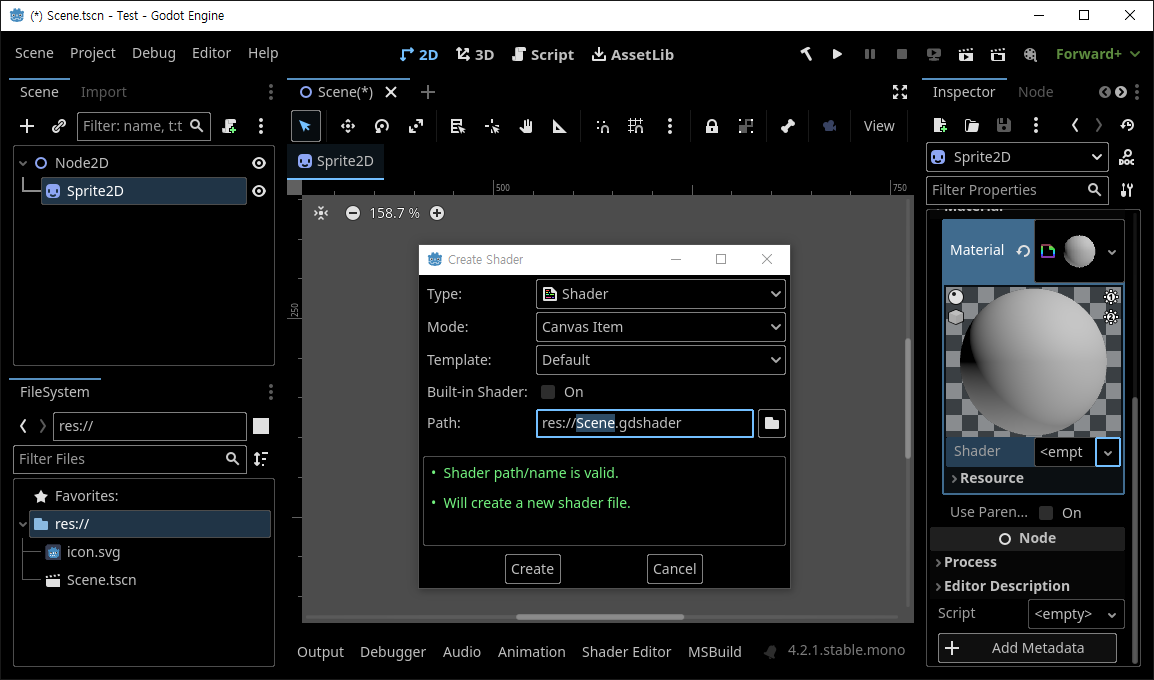This screenshot has height=680, width=1154.
Task: Activate the Pan Mode hand tool
Action: point(525,126)
